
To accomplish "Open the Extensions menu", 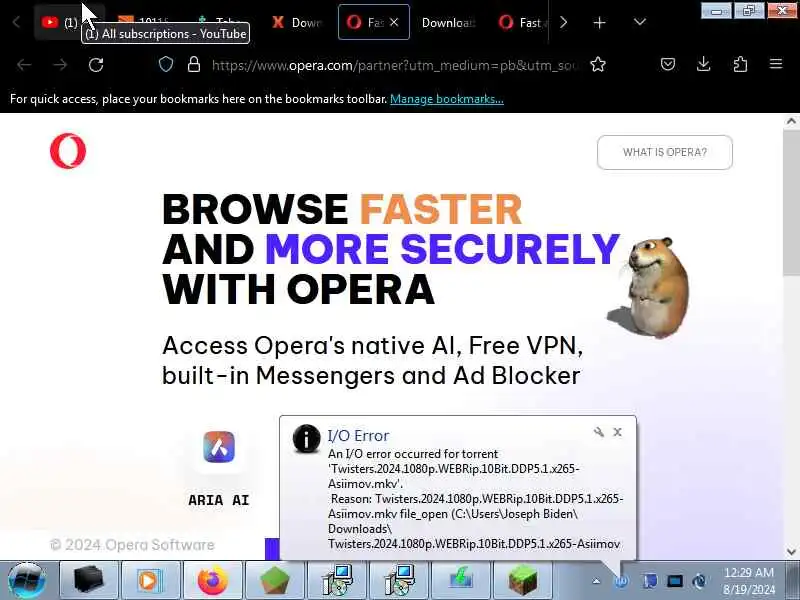I will (x=740, y=64).
